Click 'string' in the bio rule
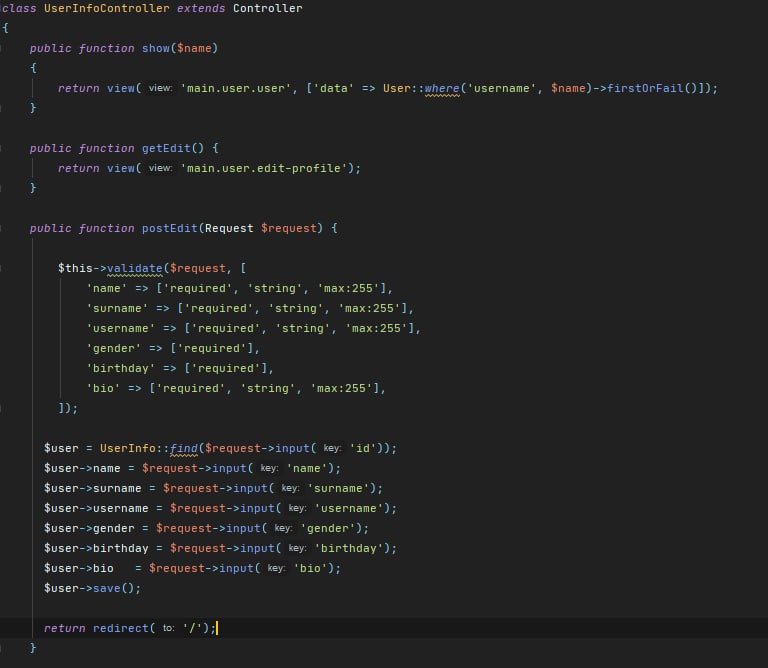768x668 pixels. (267, 389)
